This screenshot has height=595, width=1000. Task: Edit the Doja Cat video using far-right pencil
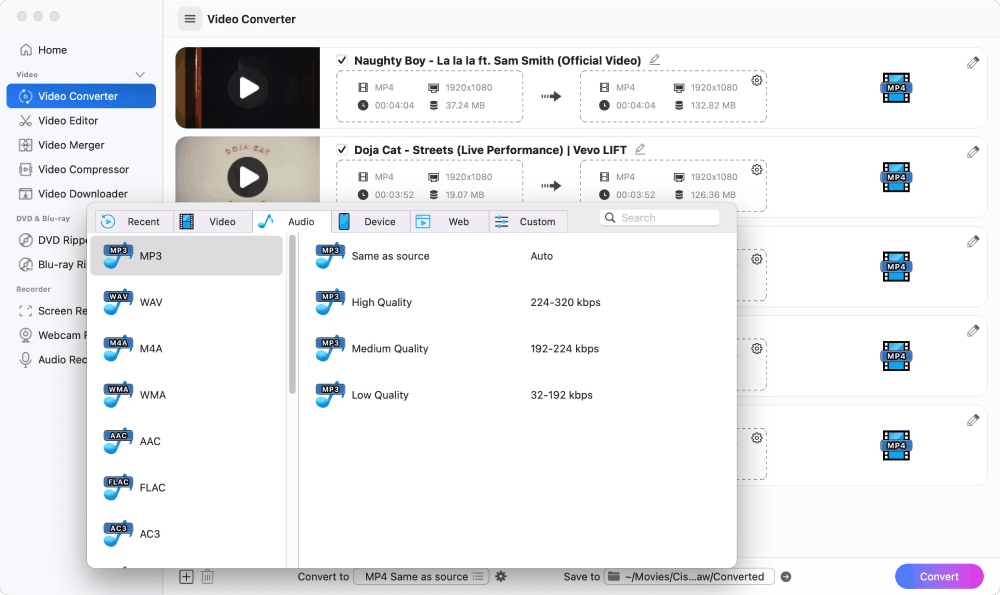pyautogui.click(x=973, y=152)
